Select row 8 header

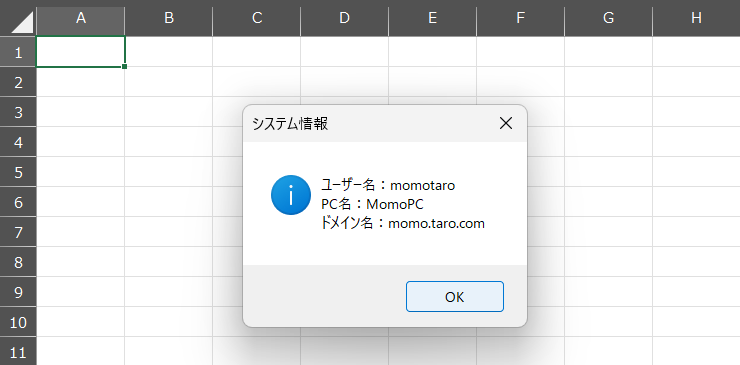click(18, 262)
